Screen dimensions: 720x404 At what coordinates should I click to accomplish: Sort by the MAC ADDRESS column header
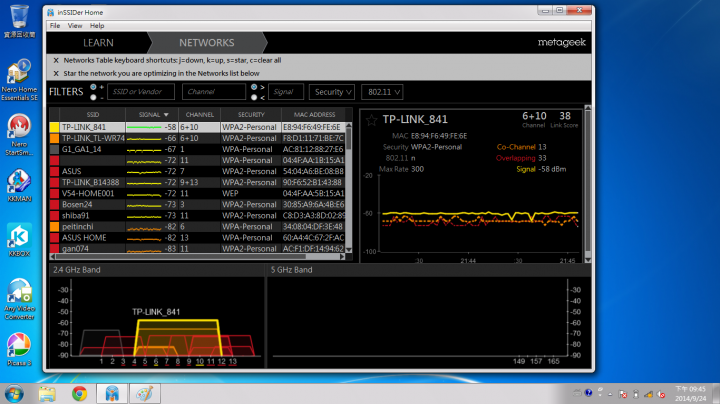pos(315,115)
